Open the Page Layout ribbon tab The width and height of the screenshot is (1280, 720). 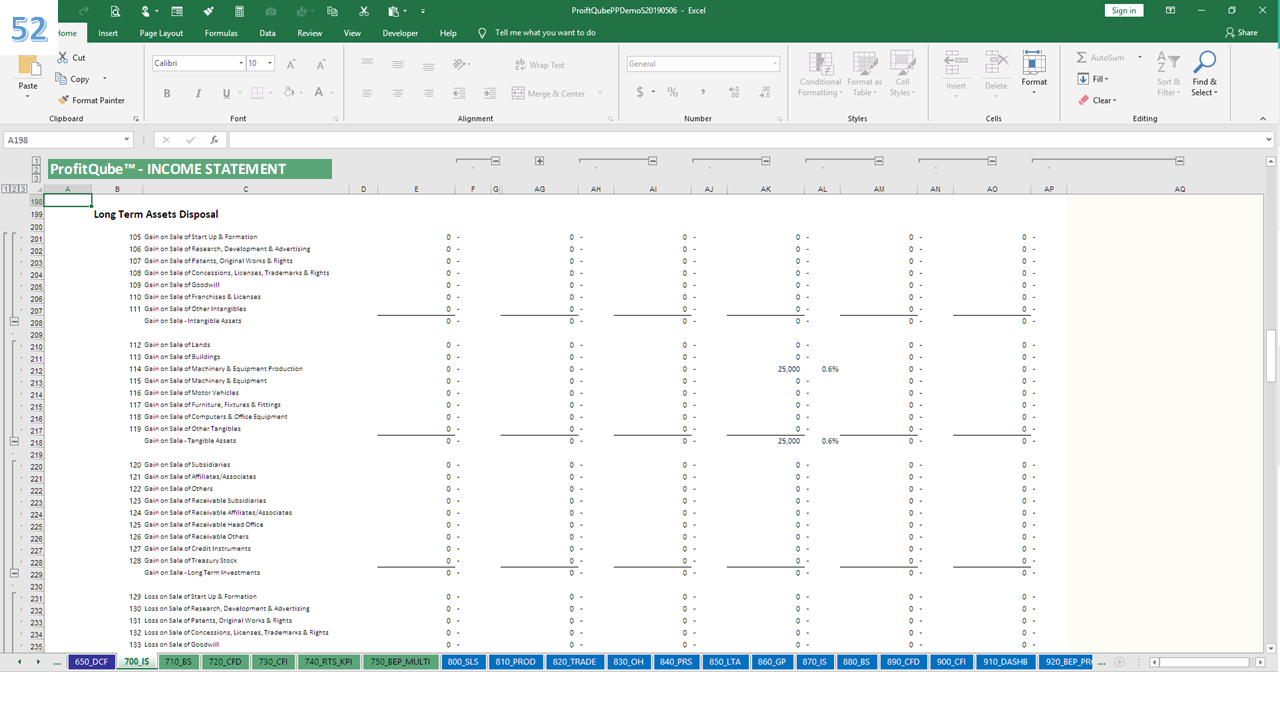[161, 33]
